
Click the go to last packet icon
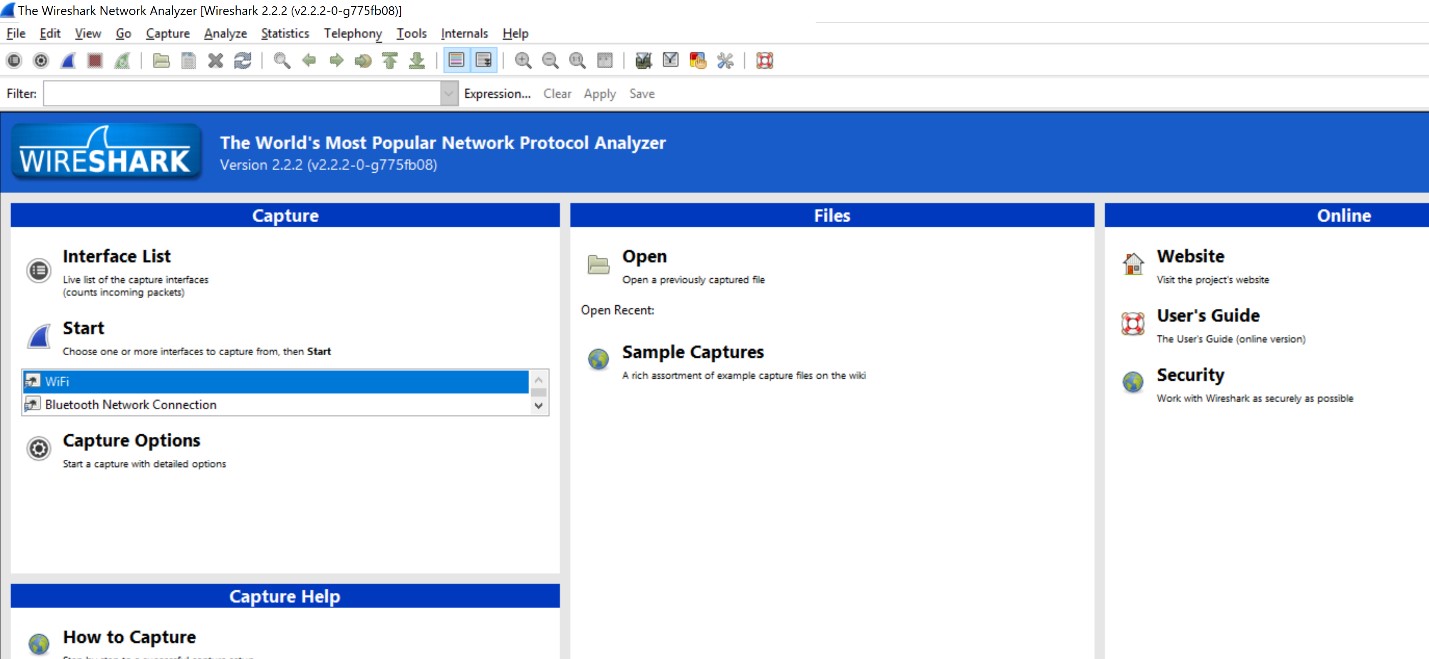point(417,61)
